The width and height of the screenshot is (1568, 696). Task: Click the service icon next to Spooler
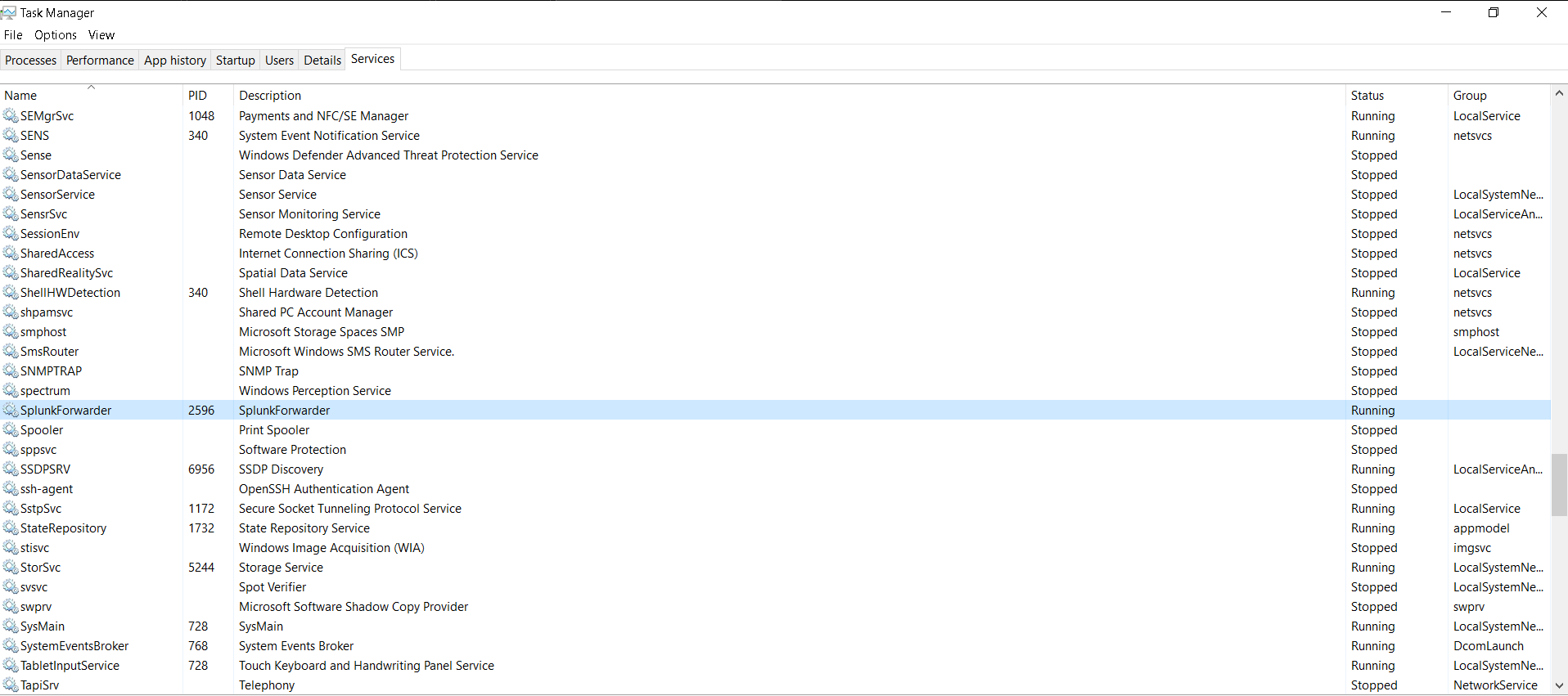coord(11,429)
